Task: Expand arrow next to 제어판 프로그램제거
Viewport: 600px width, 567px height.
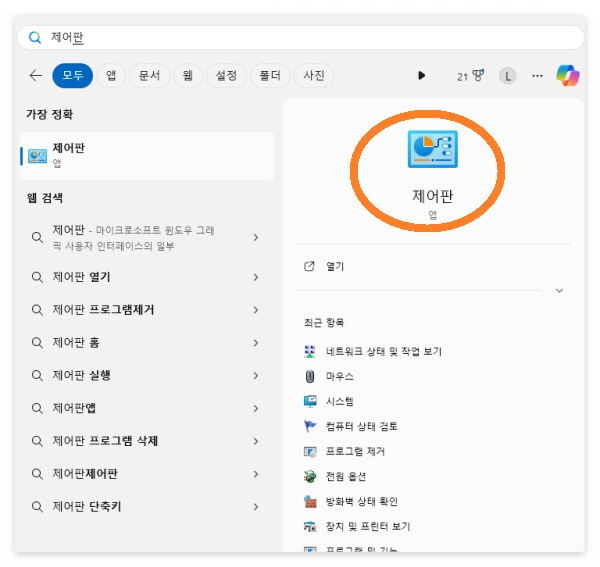Action: (x=256, y=310)
